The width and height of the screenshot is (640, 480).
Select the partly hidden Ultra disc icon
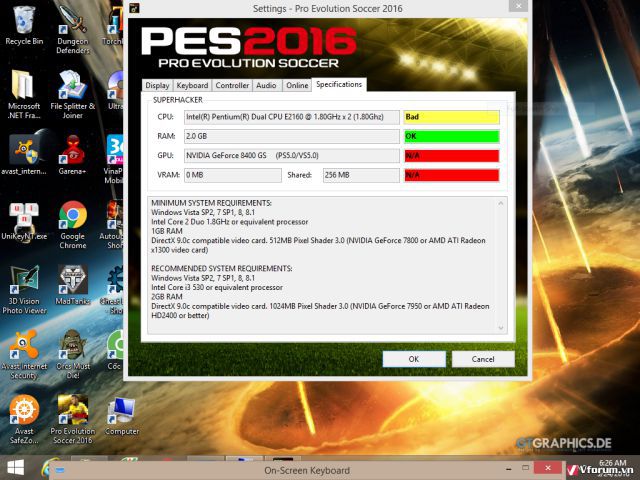(115, 91)
